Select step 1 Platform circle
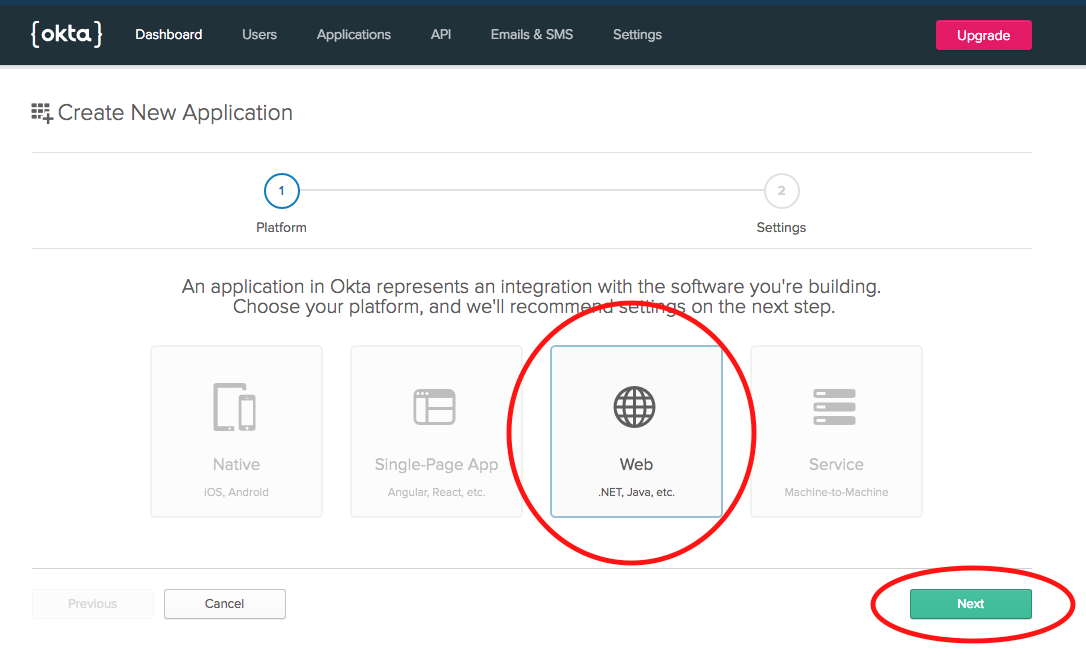1086x660 pixels. (281, 190)
